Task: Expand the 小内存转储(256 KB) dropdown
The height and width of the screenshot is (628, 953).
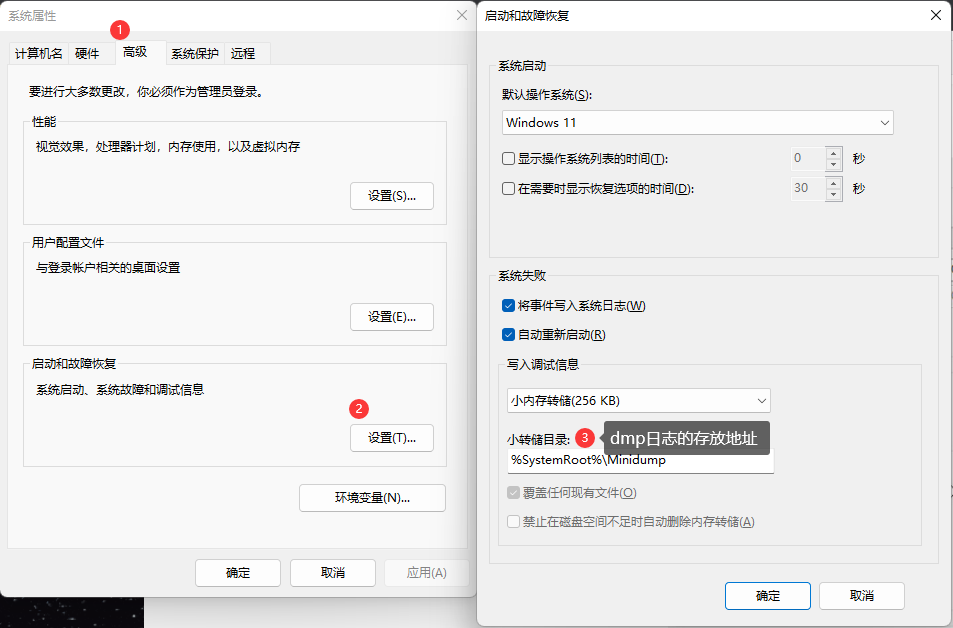Action: click(639, 401)
